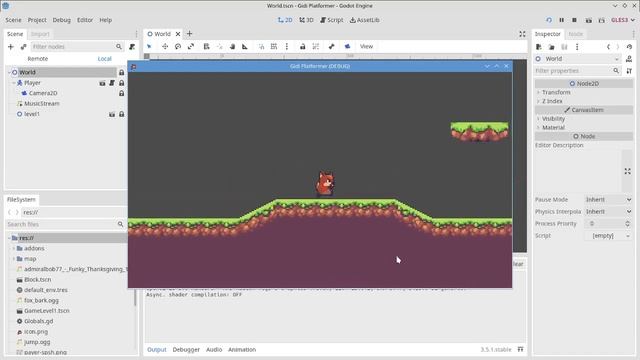Open Inspector extra options three-dot icon
Screen dimensions: 640x360
(577, 47)
